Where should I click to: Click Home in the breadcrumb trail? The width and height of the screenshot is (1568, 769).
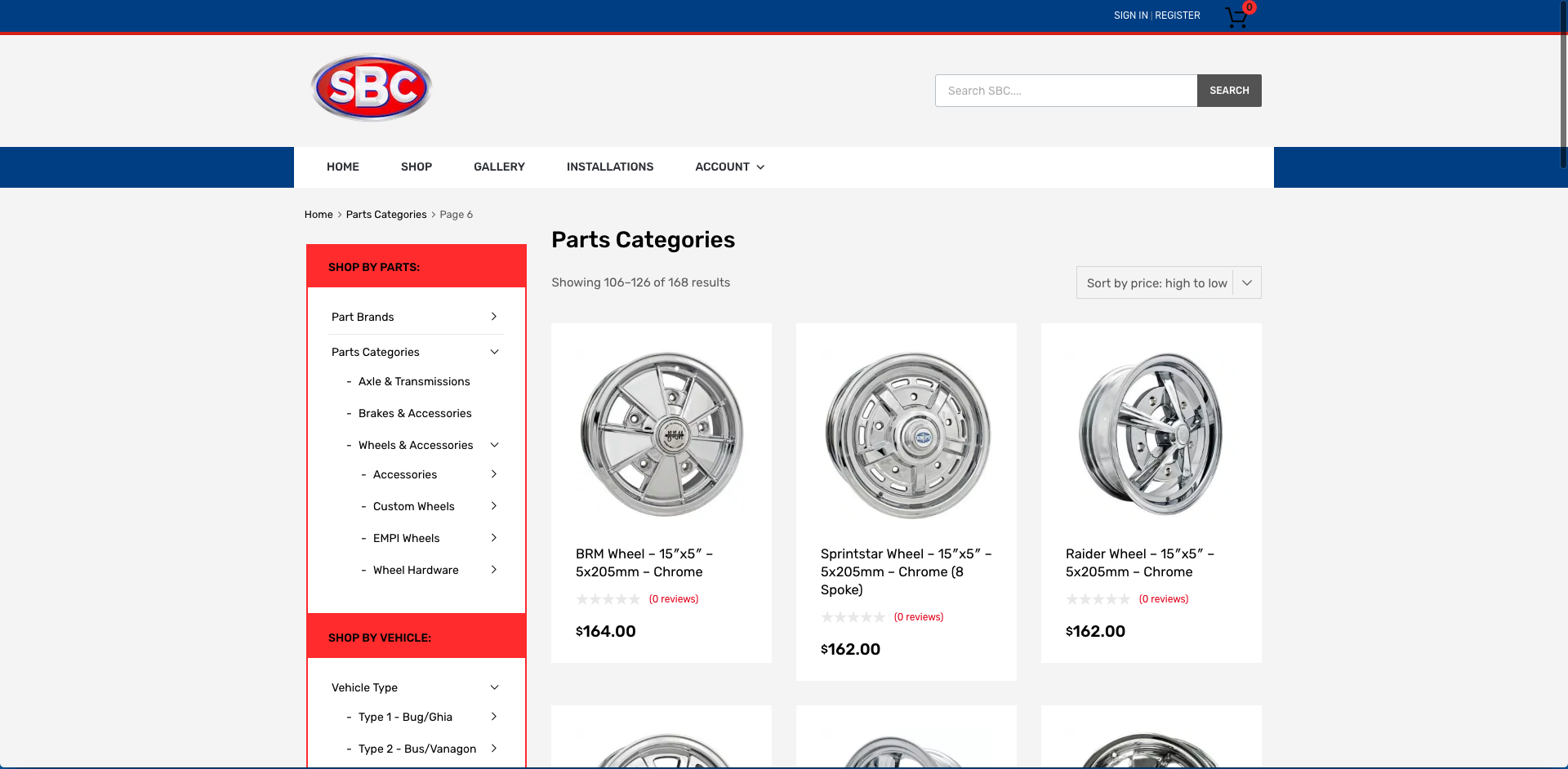[318, 215]
